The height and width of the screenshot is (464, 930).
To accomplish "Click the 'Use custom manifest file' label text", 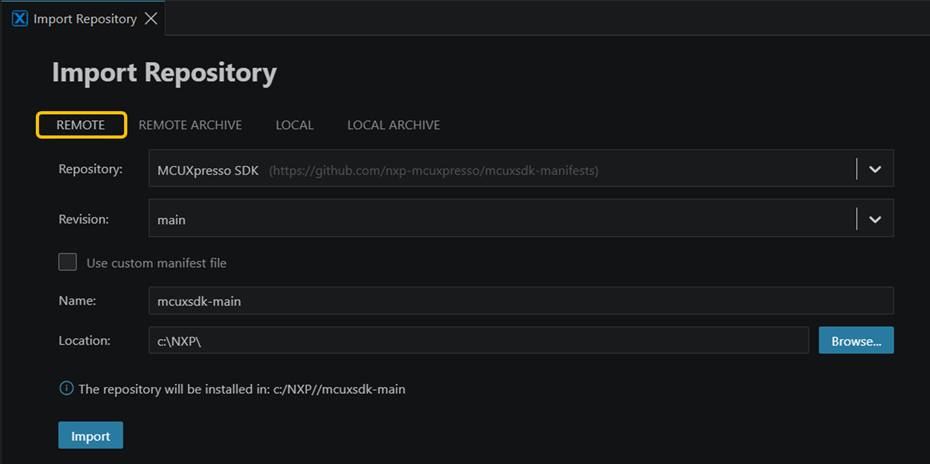I will point(157,263).
